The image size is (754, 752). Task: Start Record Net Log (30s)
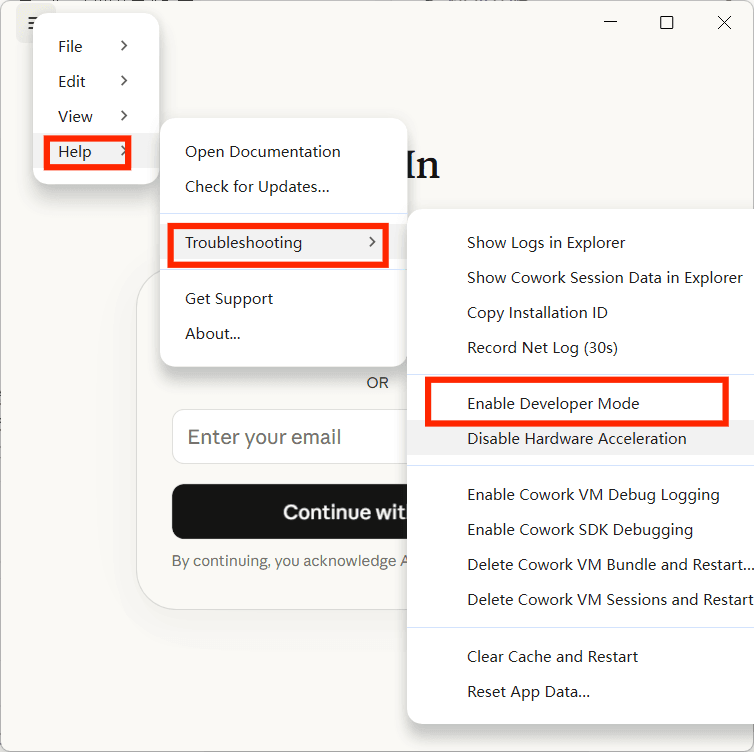(580, 348)
